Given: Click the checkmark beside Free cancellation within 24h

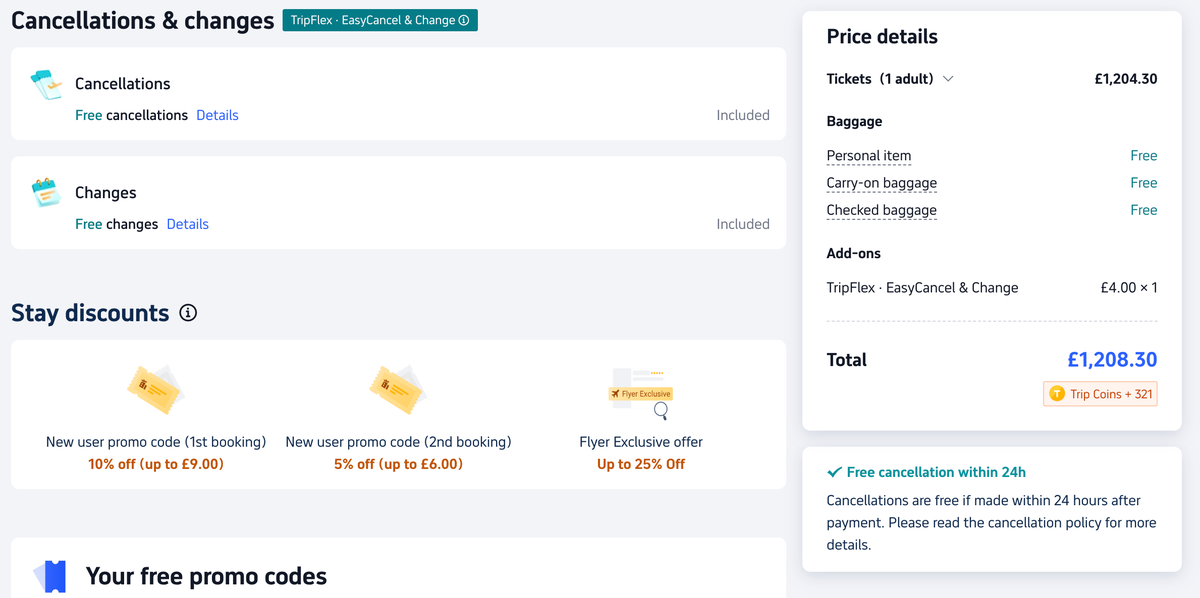Looking at the screenshot, I should point(837,471).
